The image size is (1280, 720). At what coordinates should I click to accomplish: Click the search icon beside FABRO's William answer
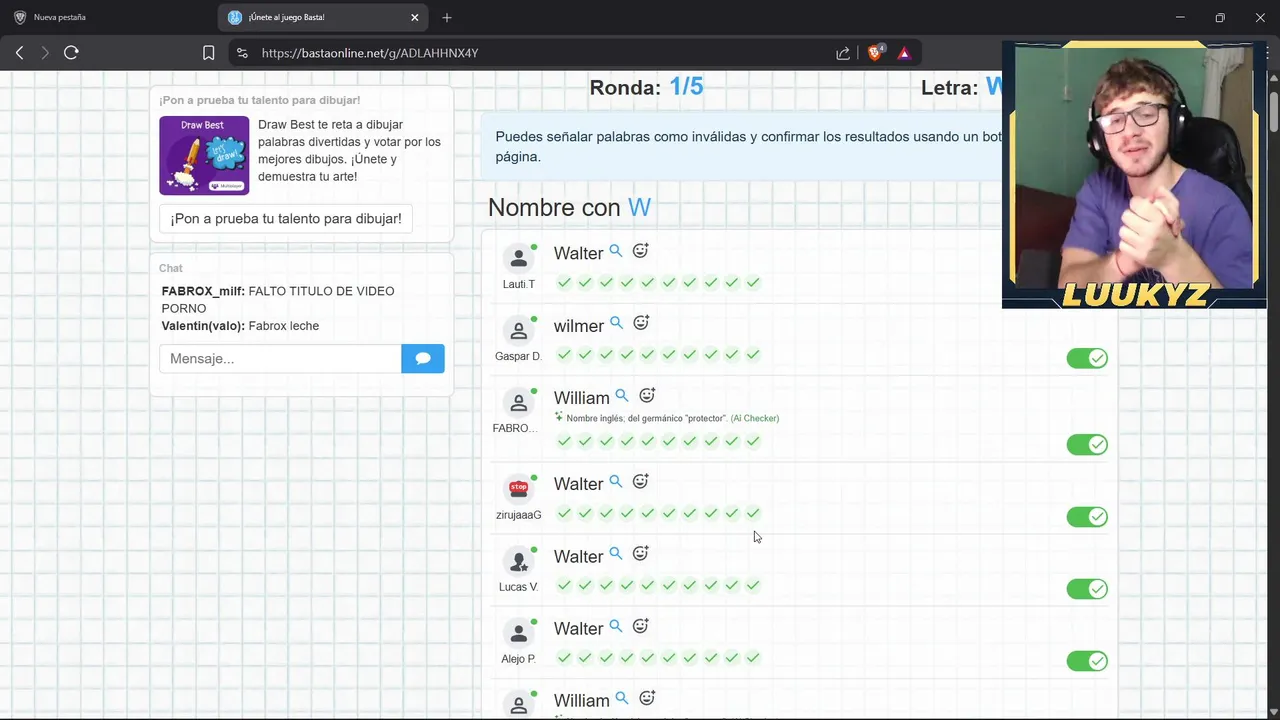pyautogui.click(x=622, y=395)
